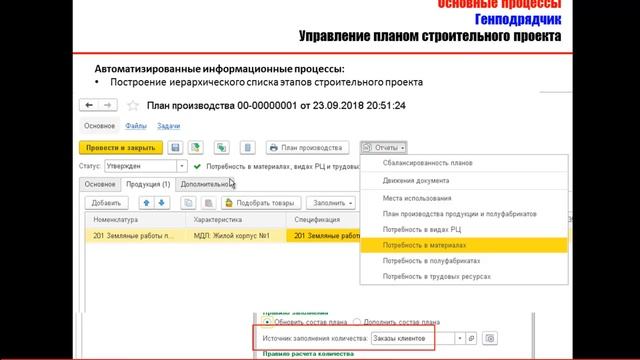Image resolution: width=640 pixels, height=360 pixels.
Task: Choose Места использования menu entry
Action: 464,198
